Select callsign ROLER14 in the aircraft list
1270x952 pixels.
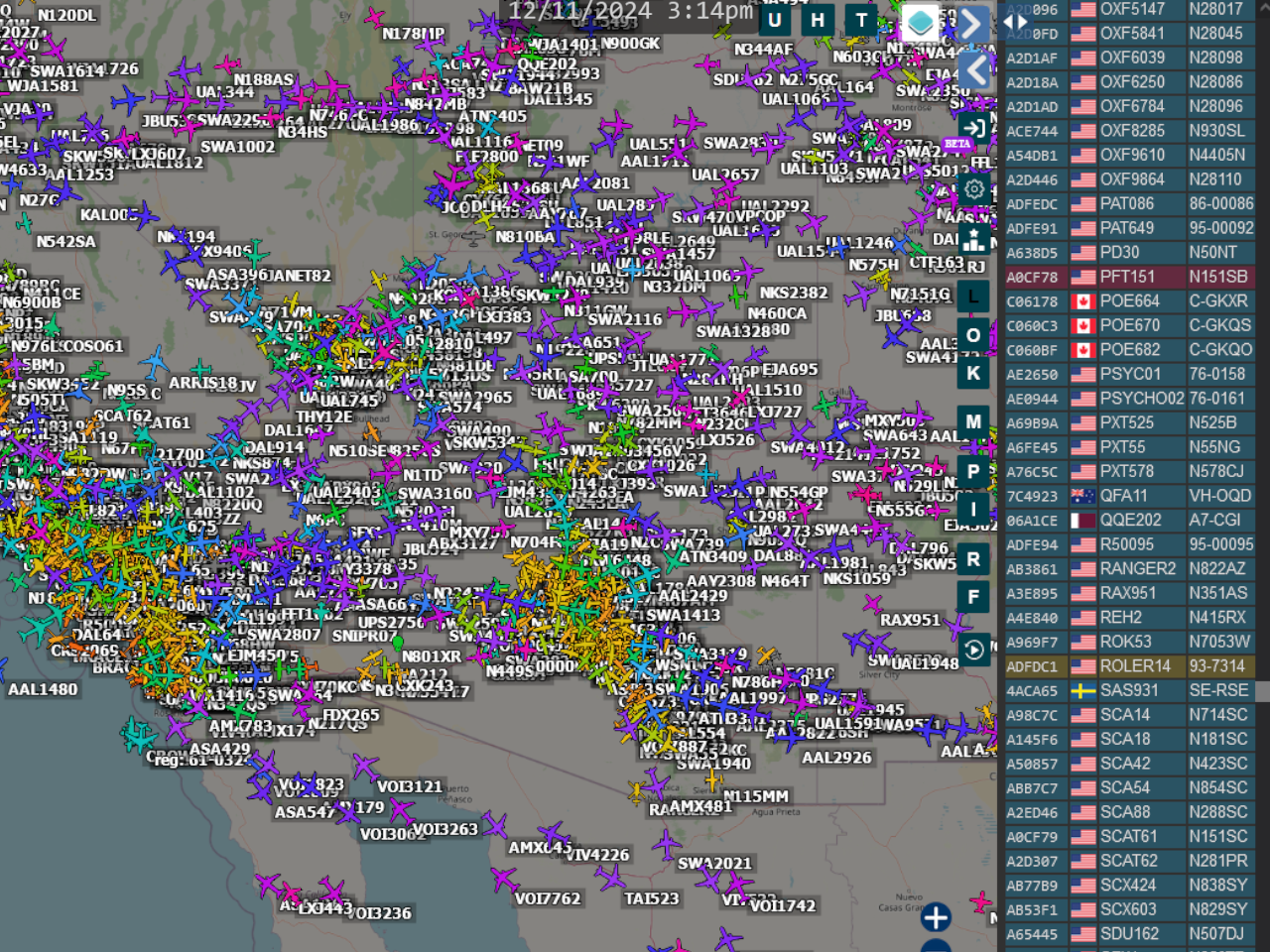tap(1135, 666)
